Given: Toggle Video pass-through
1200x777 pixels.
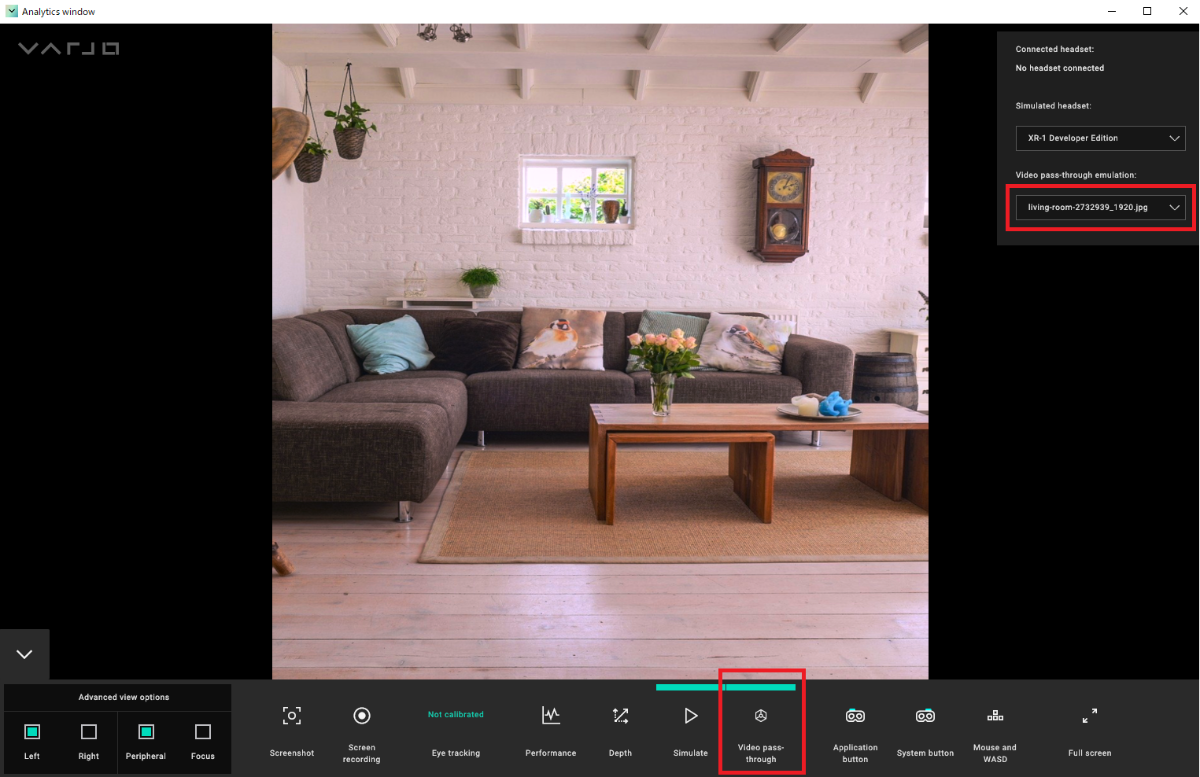Looking at the screenshot, I should tap(761, 715).
